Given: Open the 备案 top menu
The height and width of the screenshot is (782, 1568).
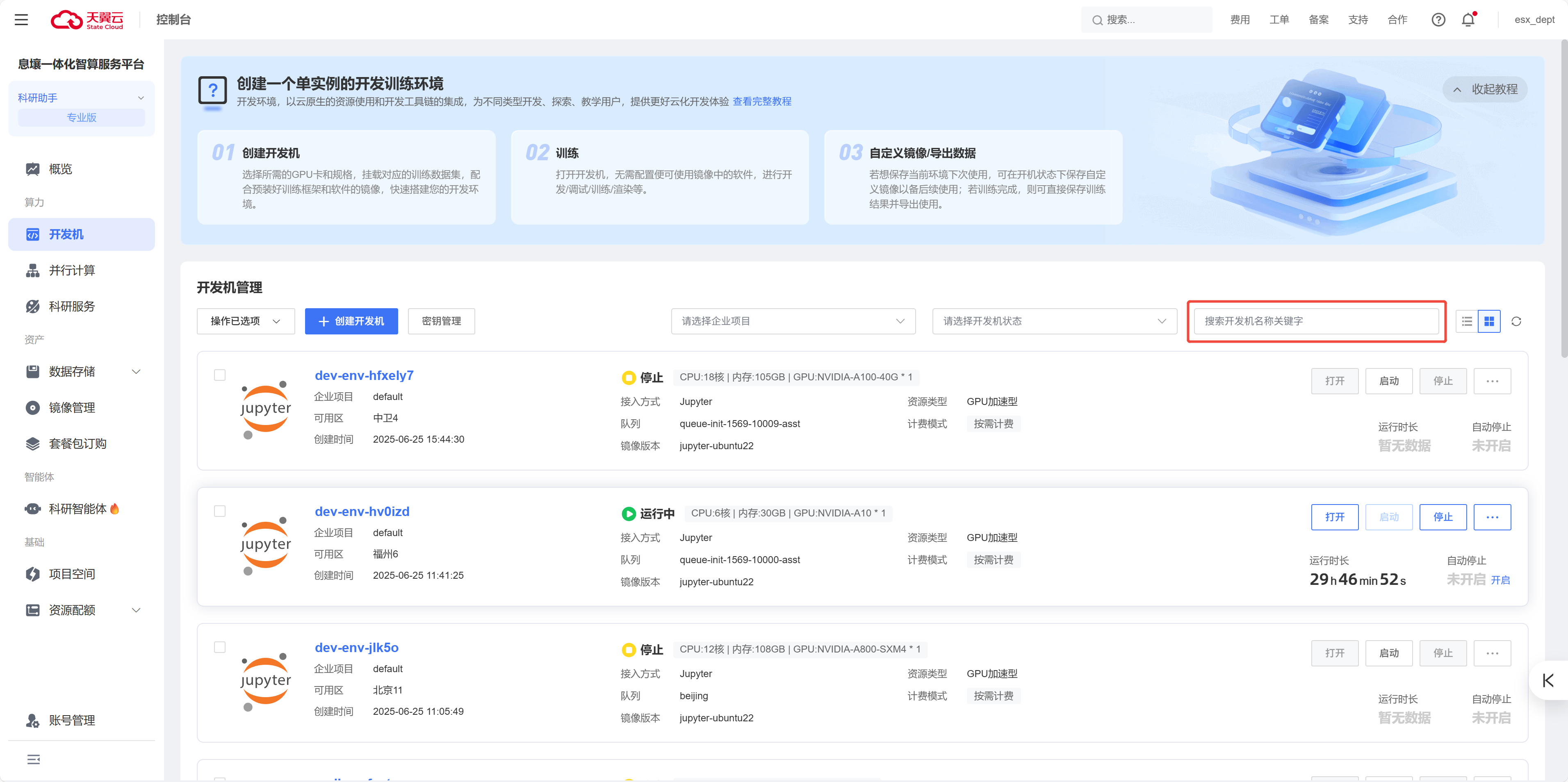Looking at the screenshot, I should pos(1318,20).
